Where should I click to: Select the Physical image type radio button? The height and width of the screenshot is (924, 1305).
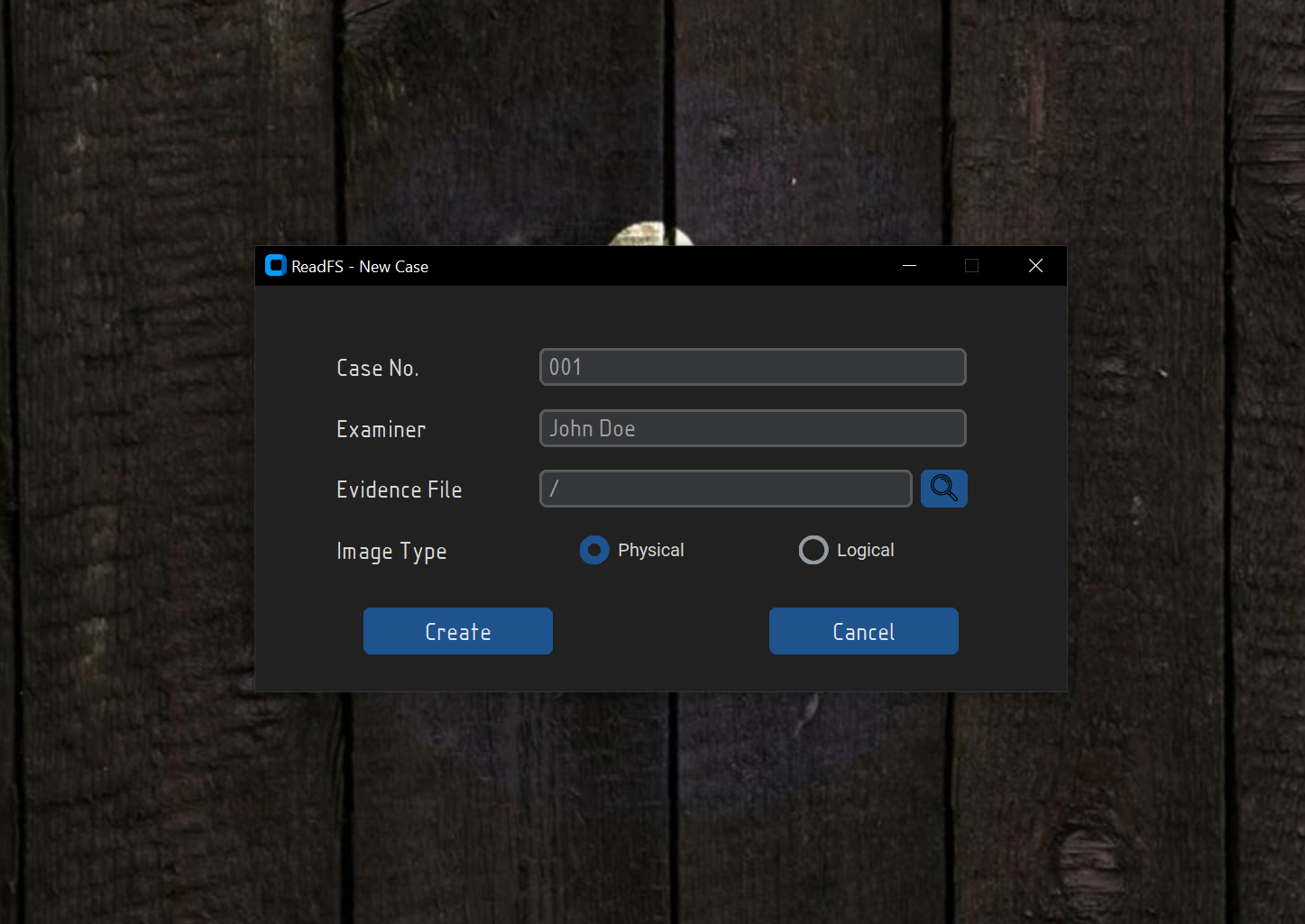pos(594,550)
